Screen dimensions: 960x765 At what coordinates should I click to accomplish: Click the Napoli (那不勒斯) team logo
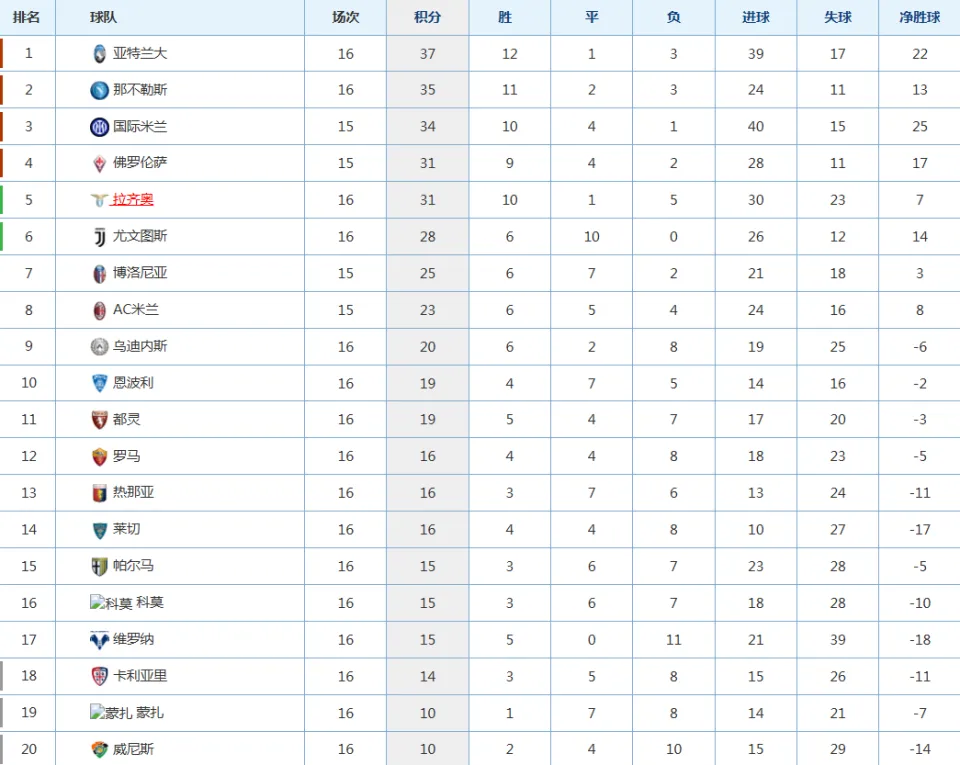pyautogui.click(x=99, y=90)
